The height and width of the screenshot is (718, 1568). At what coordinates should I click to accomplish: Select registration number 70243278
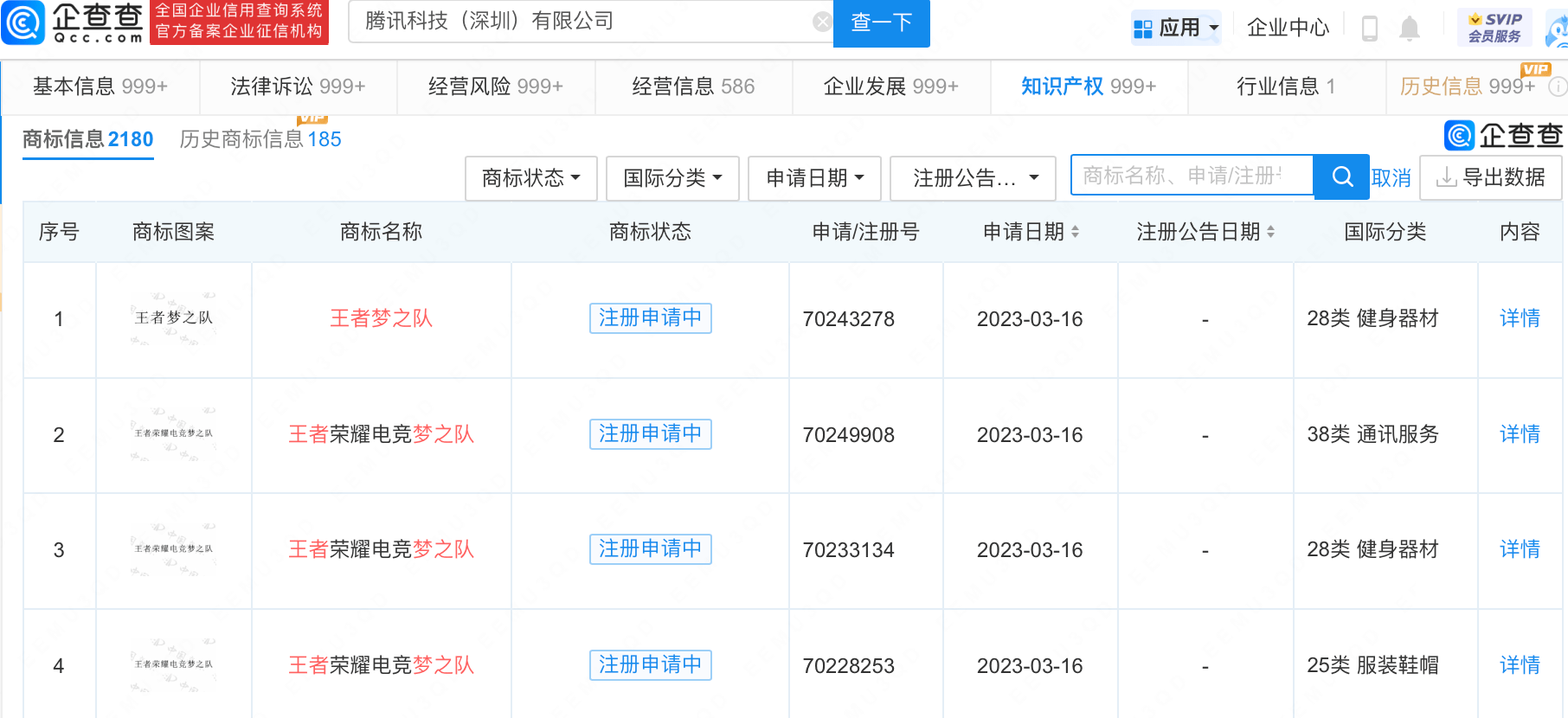click(849, 319)
